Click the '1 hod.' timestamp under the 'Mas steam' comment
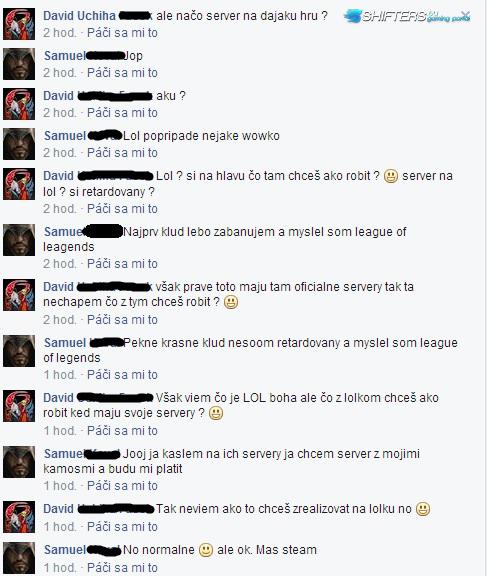This screenshot has height=577, width=487. pyautogui.click(x=60, y=568)
